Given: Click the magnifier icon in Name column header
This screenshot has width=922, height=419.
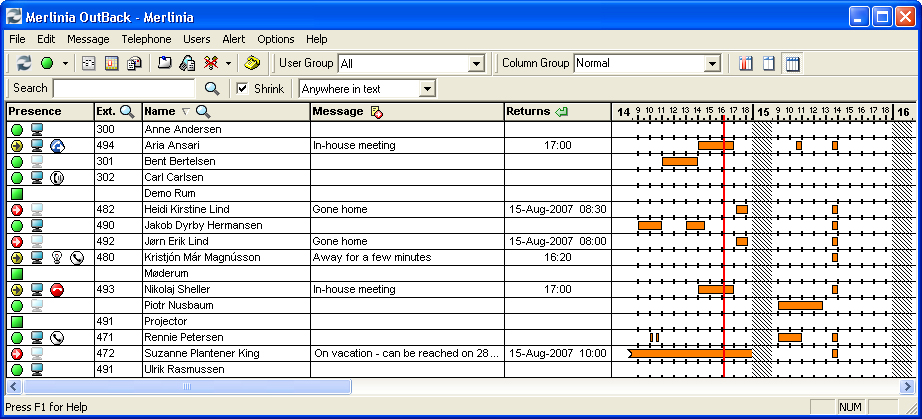Looking at the screenshot, I should pyautogui.click(x=203, y=112).
